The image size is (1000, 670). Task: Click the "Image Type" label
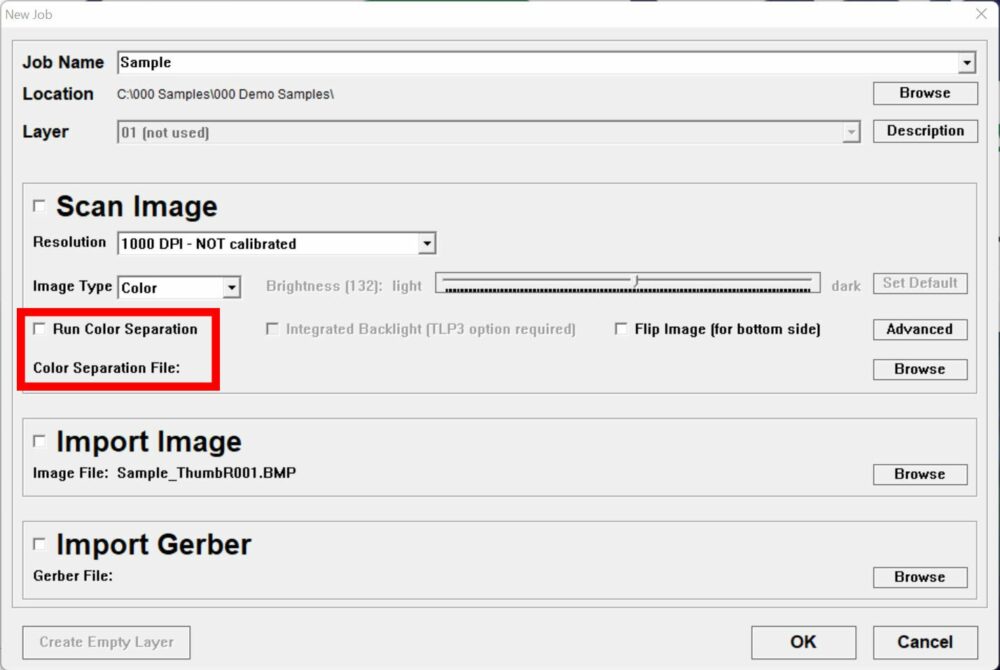click(x=73, y=286)
